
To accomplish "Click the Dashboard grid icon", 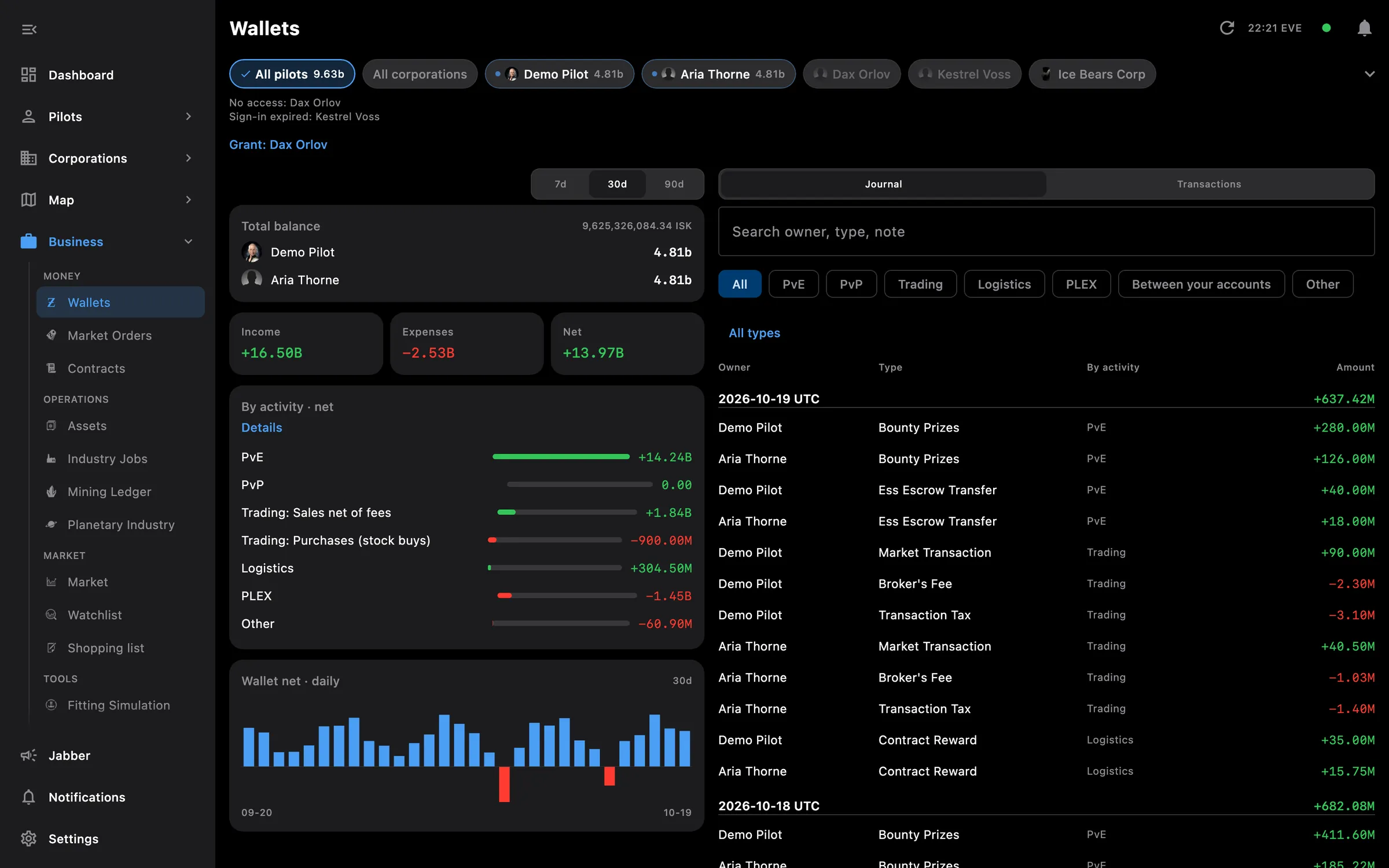I will pos(28,75).
